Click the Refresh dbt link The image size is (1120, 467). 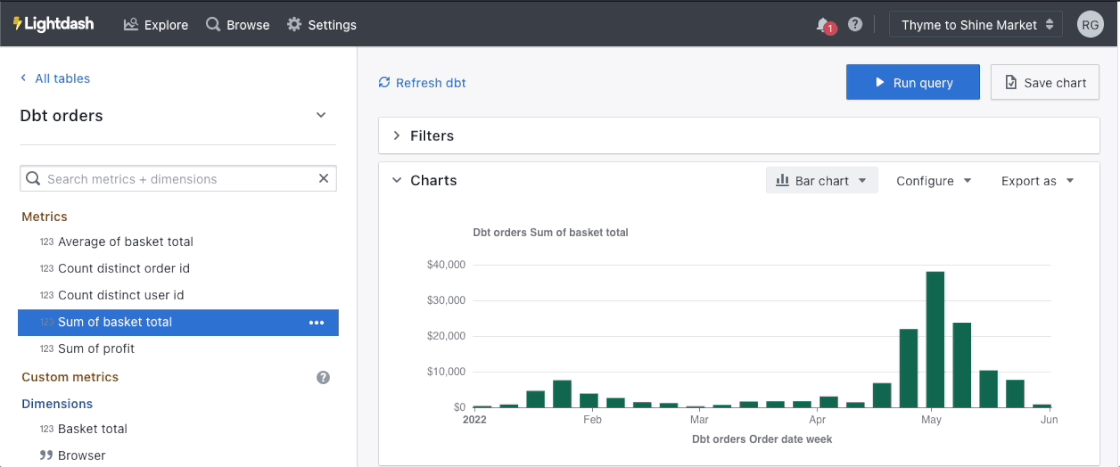422,83
